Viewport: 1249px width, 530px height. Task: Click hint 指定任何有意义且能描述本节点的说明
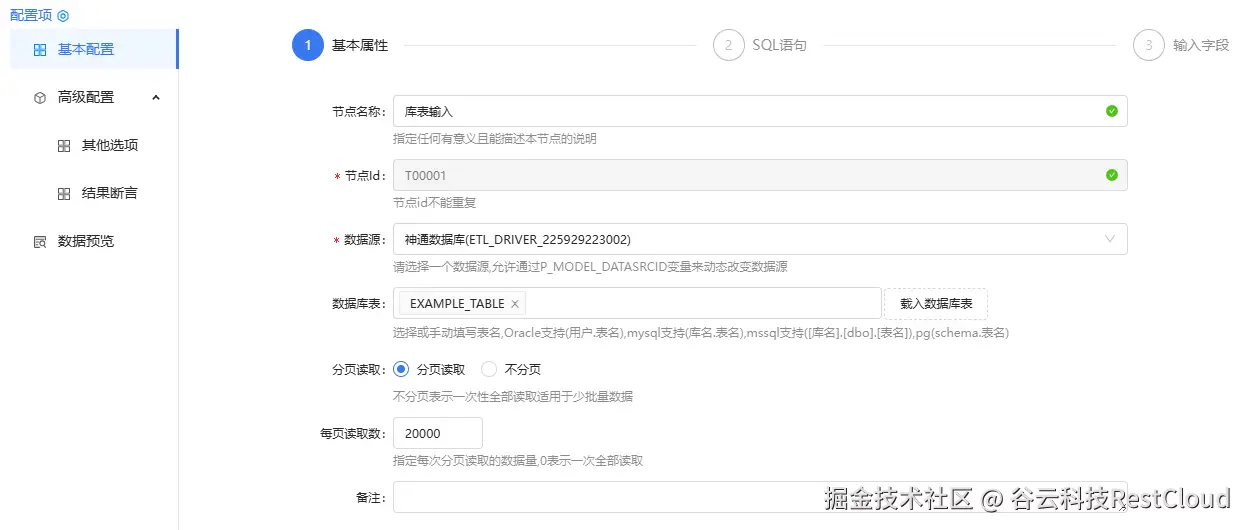pos(495,138)
